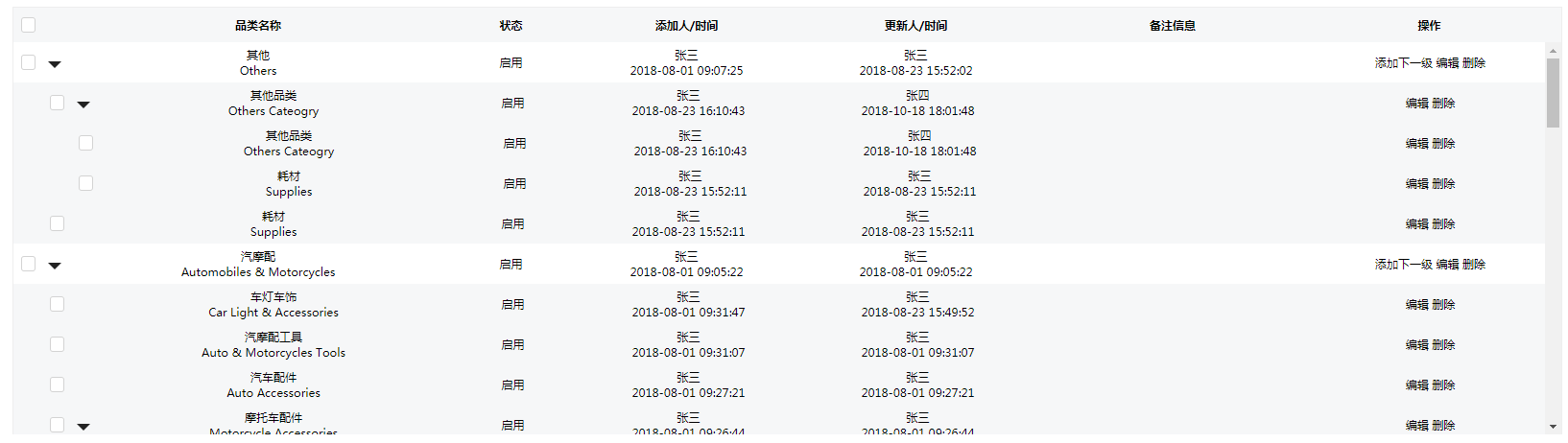Screen dimensions: 1568x443
Task: Click the scrollbar up arrow
Action: coord(1553,50)
